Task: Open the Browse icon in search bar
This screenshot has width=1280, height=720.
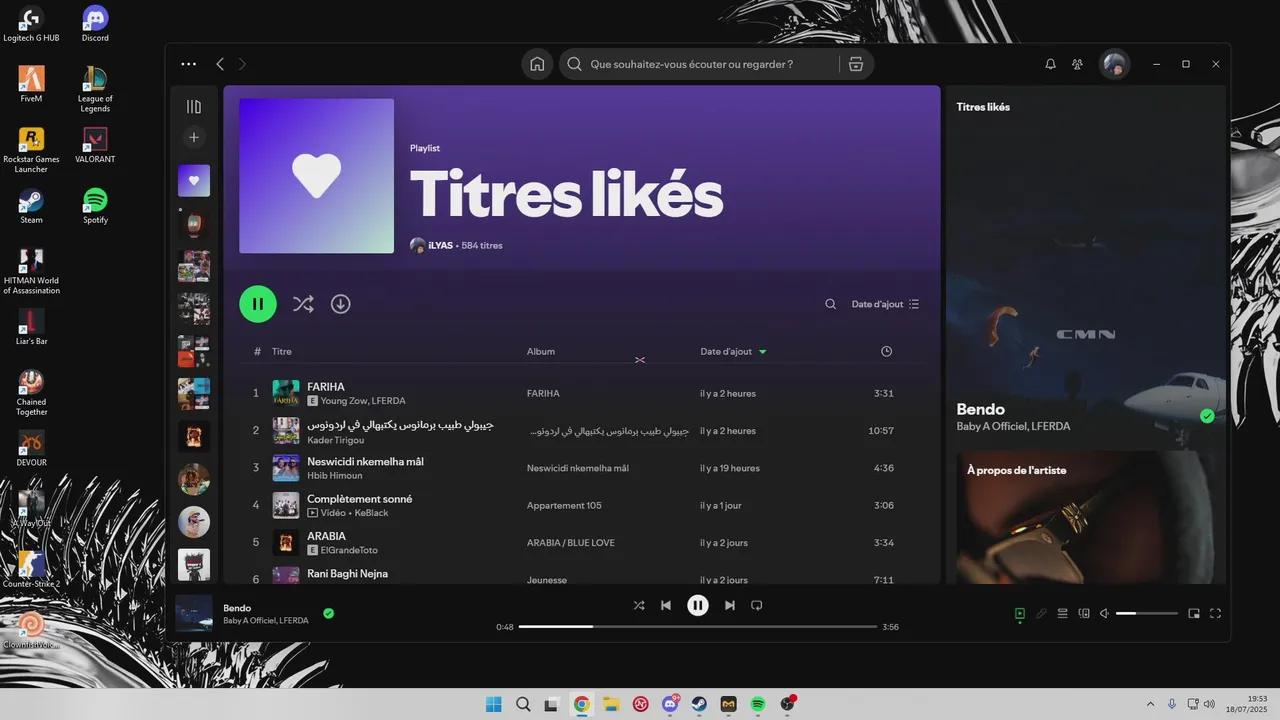Action: point(855,64)
